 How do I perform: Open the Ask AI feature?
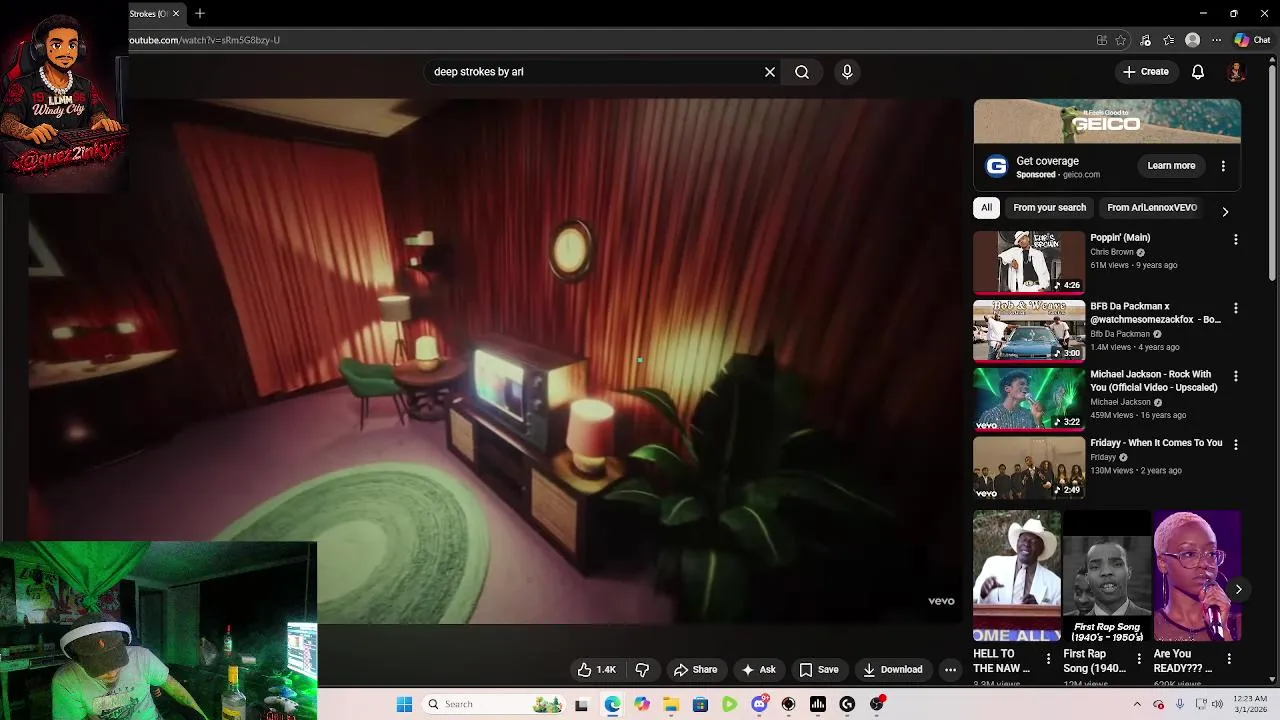click(758, 670)
